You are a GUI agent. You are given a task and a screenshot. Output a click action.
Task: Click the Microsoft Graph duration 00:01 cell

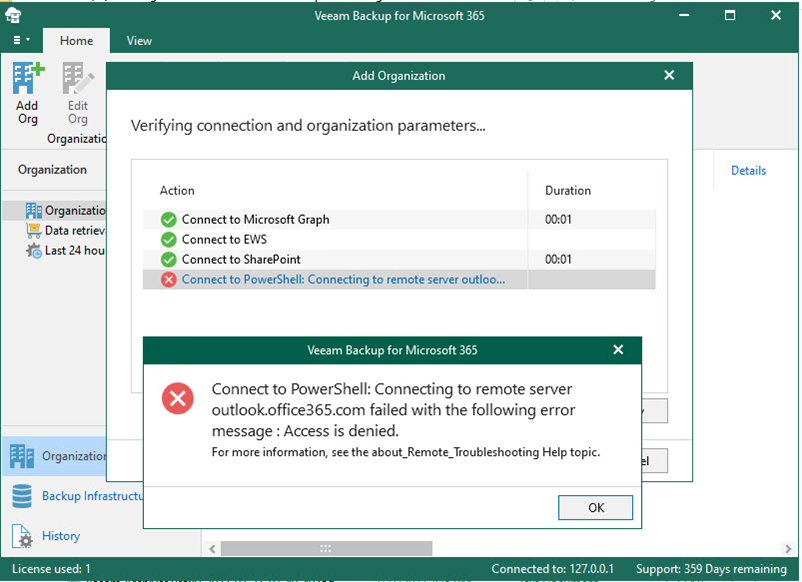pos(558,219)
